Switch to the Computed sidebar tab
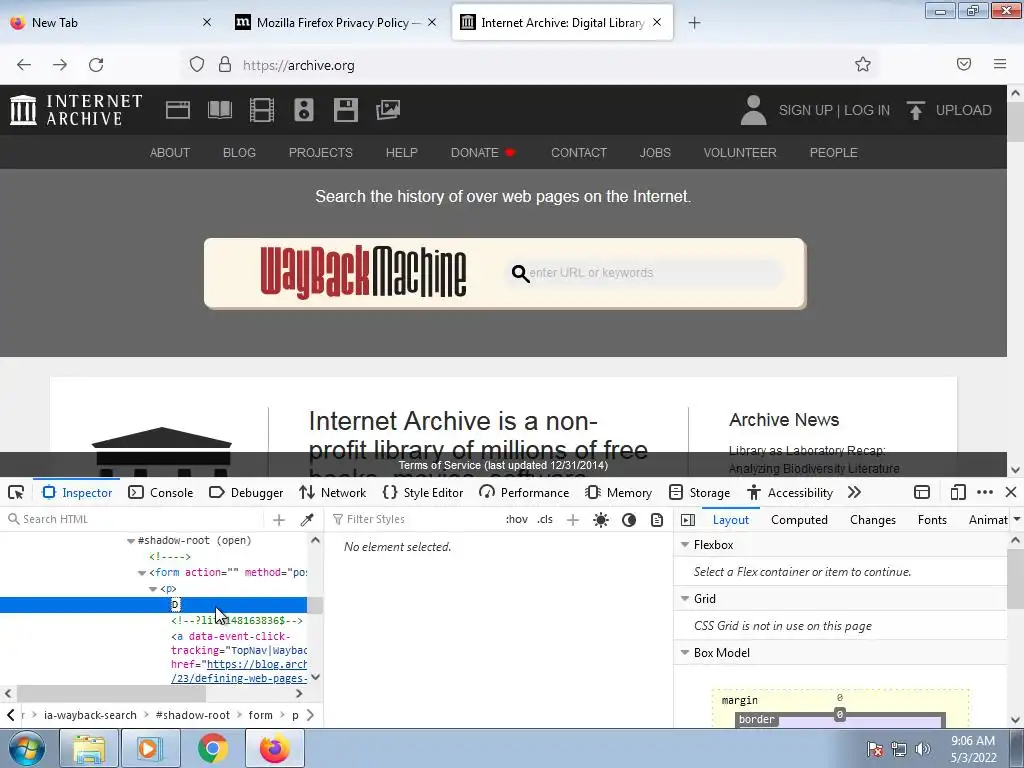 (799, 520)
